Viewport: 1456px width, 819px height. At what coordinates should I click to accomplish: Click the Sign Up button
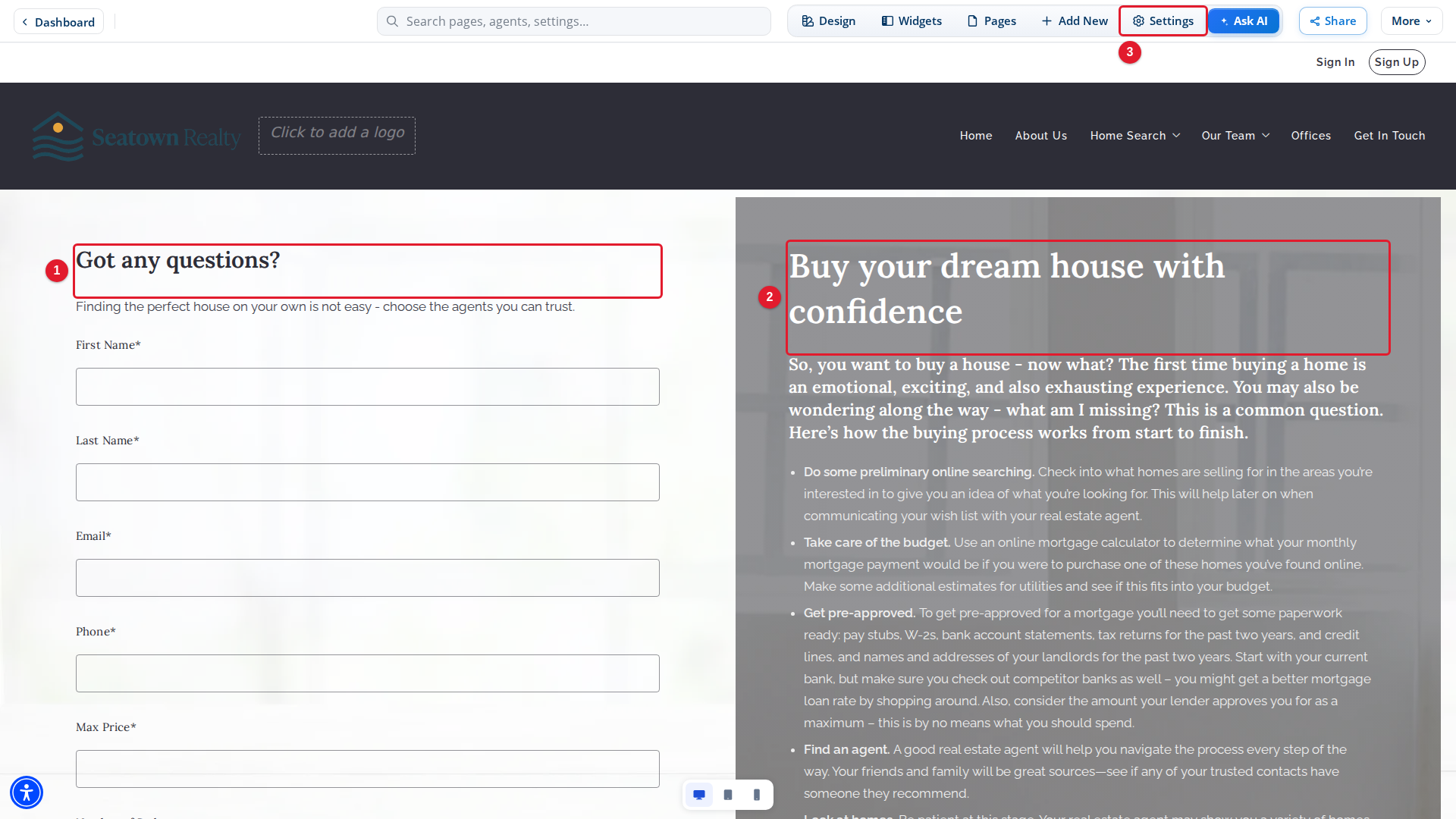point(1397,62)
